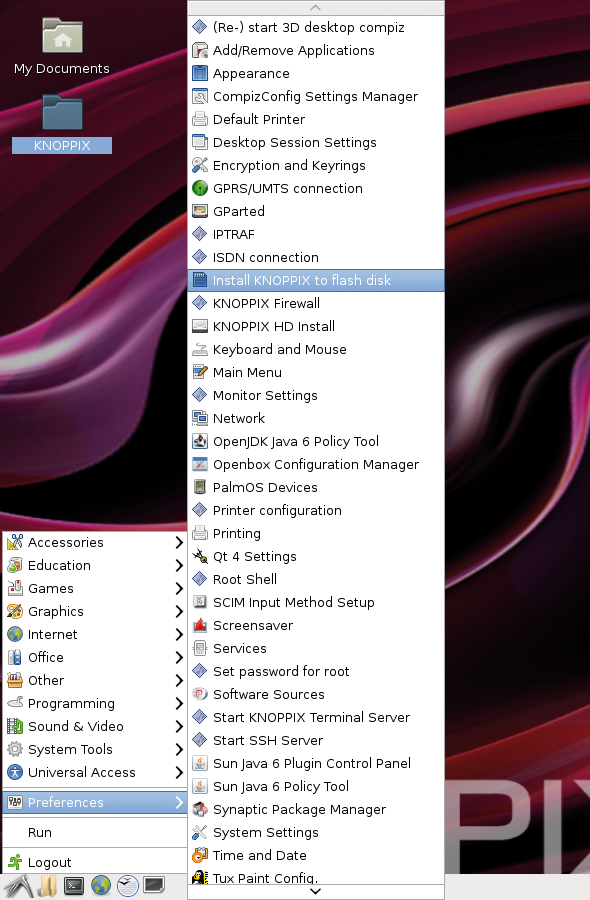Select the IPTRAF entry
This screenshot has height=900, width=590.
[x=316, y=234]
